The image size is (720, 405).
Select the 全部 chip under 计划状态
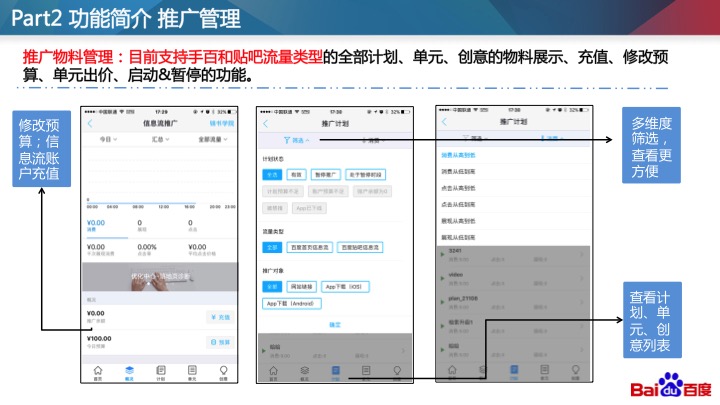(272, 174)
